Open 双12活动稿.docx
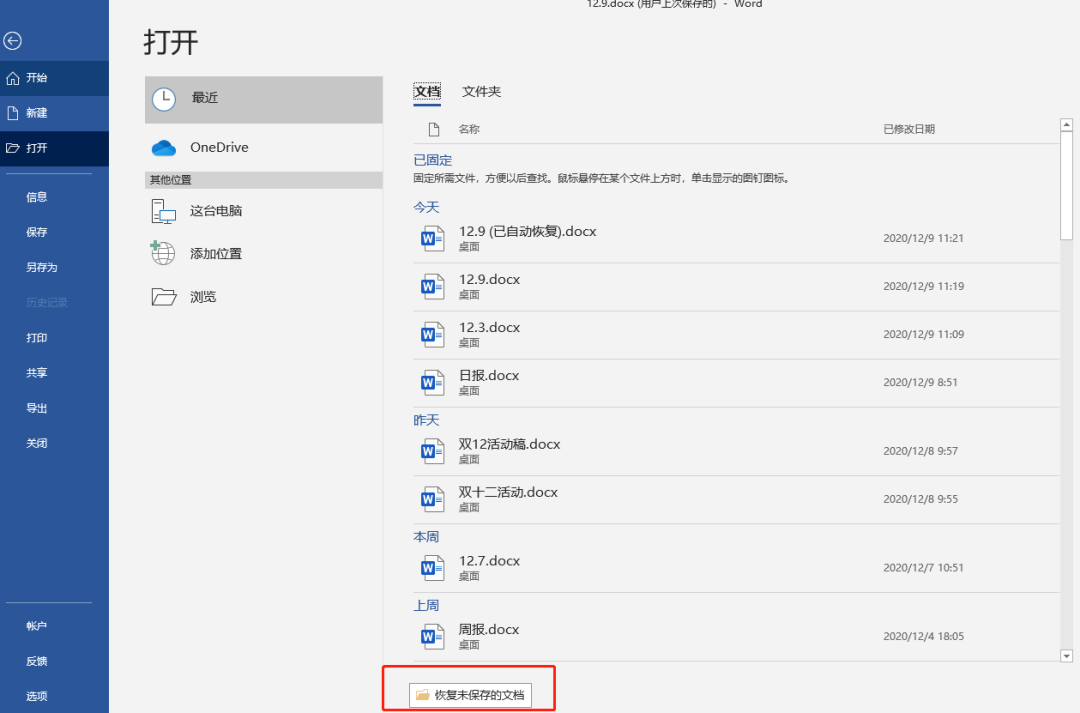Screen dimensions: 1080x713 coord(736,451)
